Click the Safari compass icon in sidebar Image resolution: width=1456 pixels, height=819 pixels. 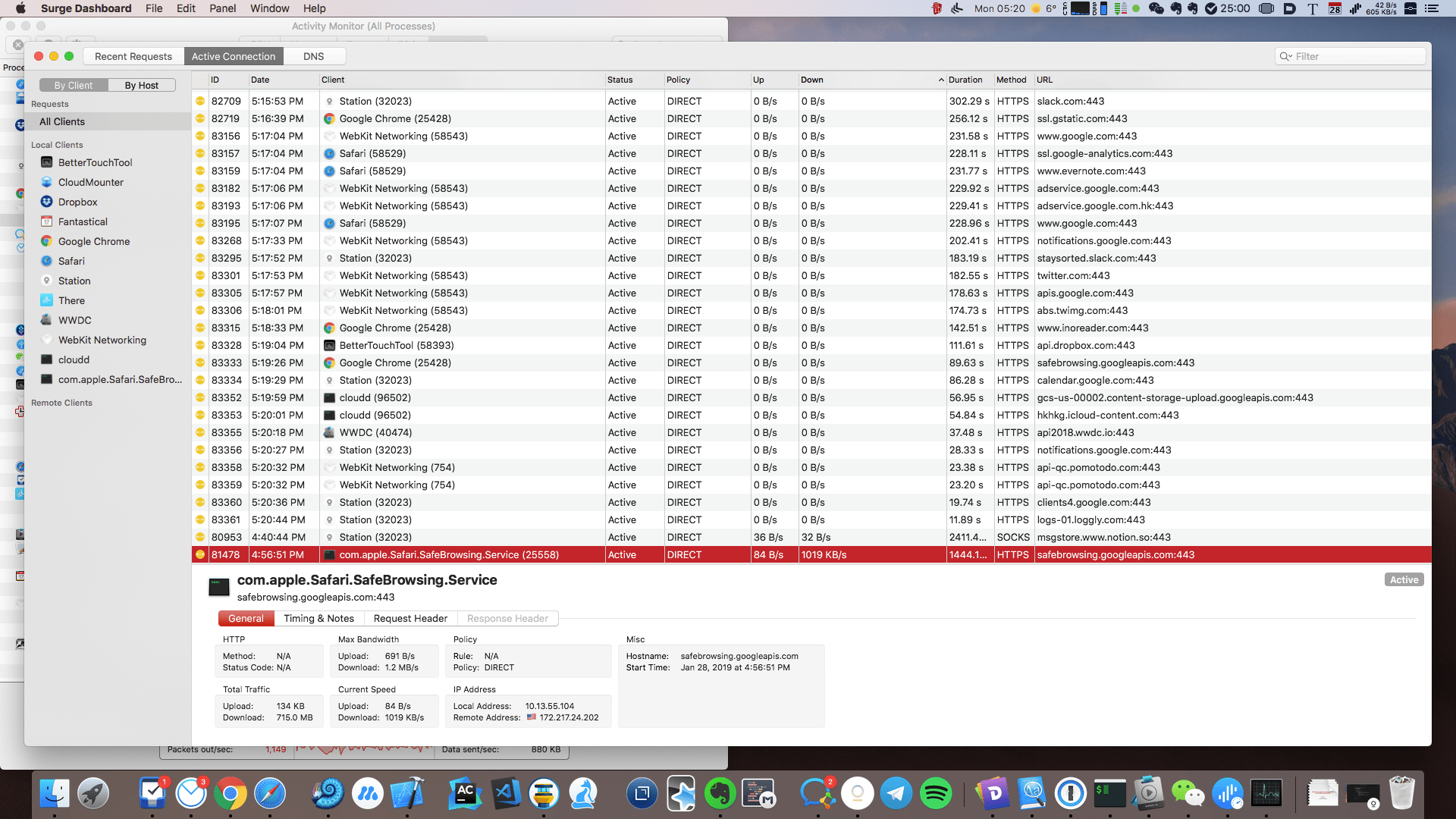point(46,261)
